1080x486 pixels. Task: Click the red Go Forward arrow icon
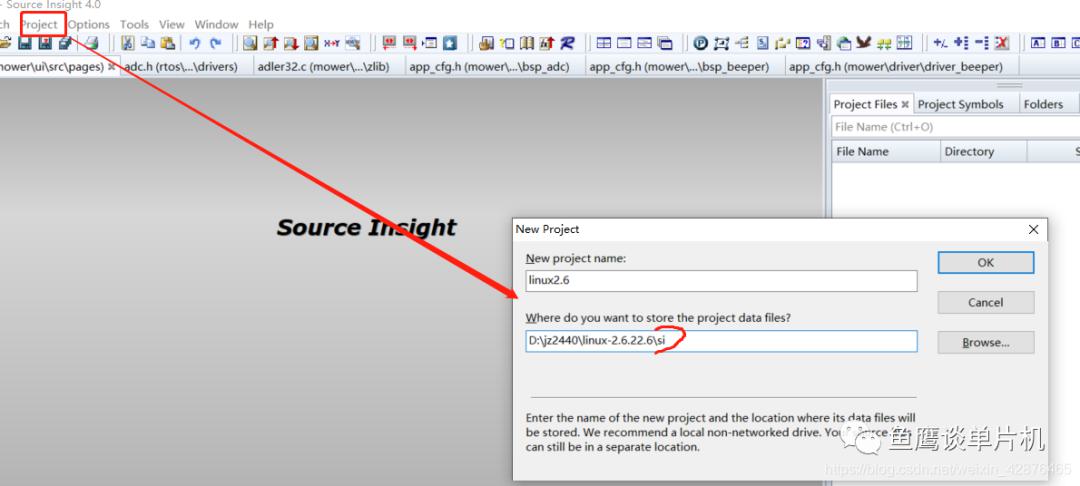410,43
